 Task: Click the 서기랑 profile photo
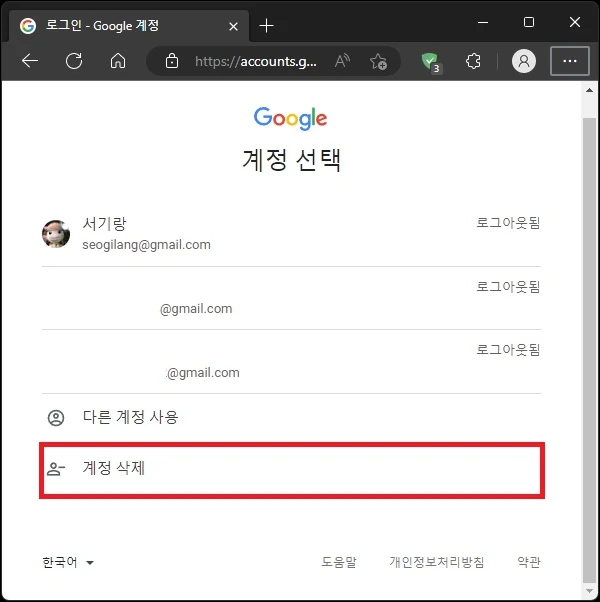[56, 234]
